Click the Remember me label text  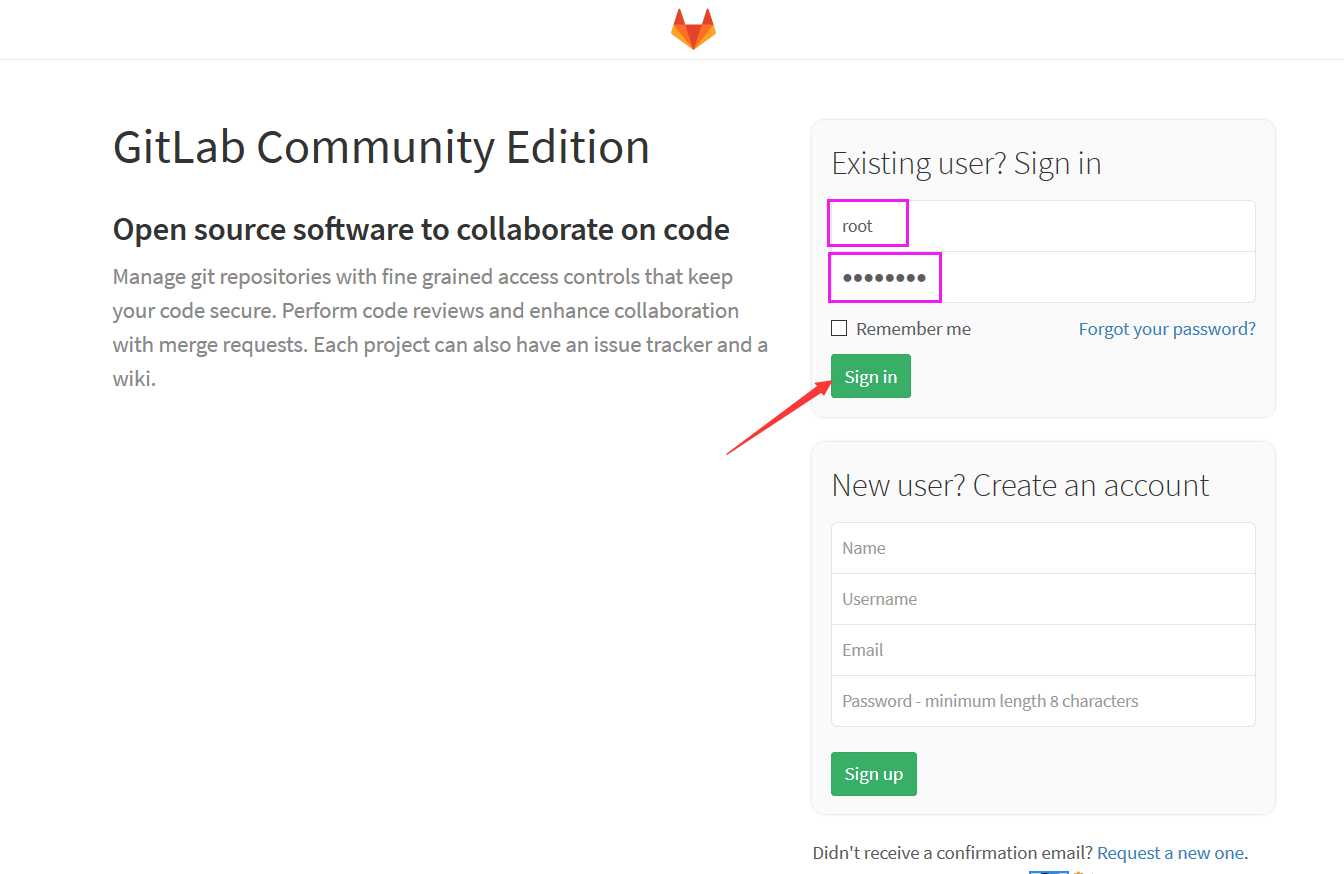[913, 329]
